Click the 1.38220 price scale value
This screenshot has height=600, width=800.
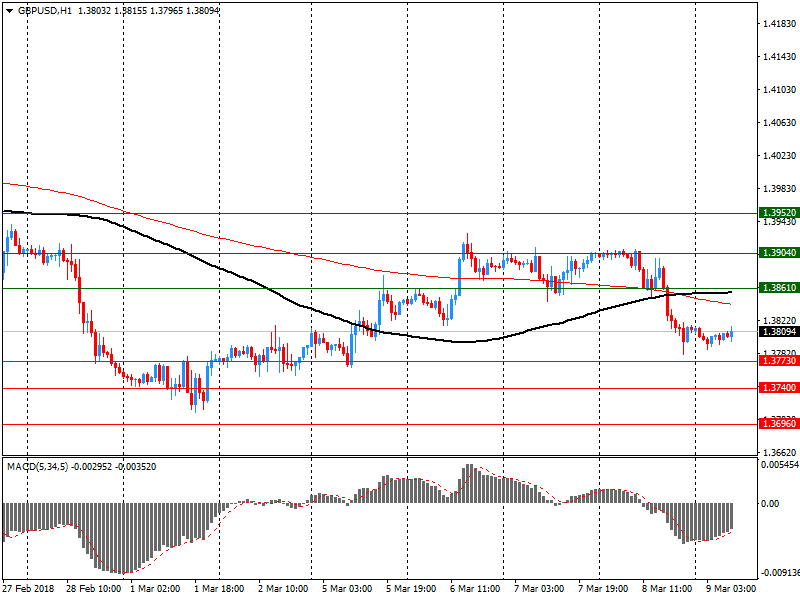pos(779,320)
